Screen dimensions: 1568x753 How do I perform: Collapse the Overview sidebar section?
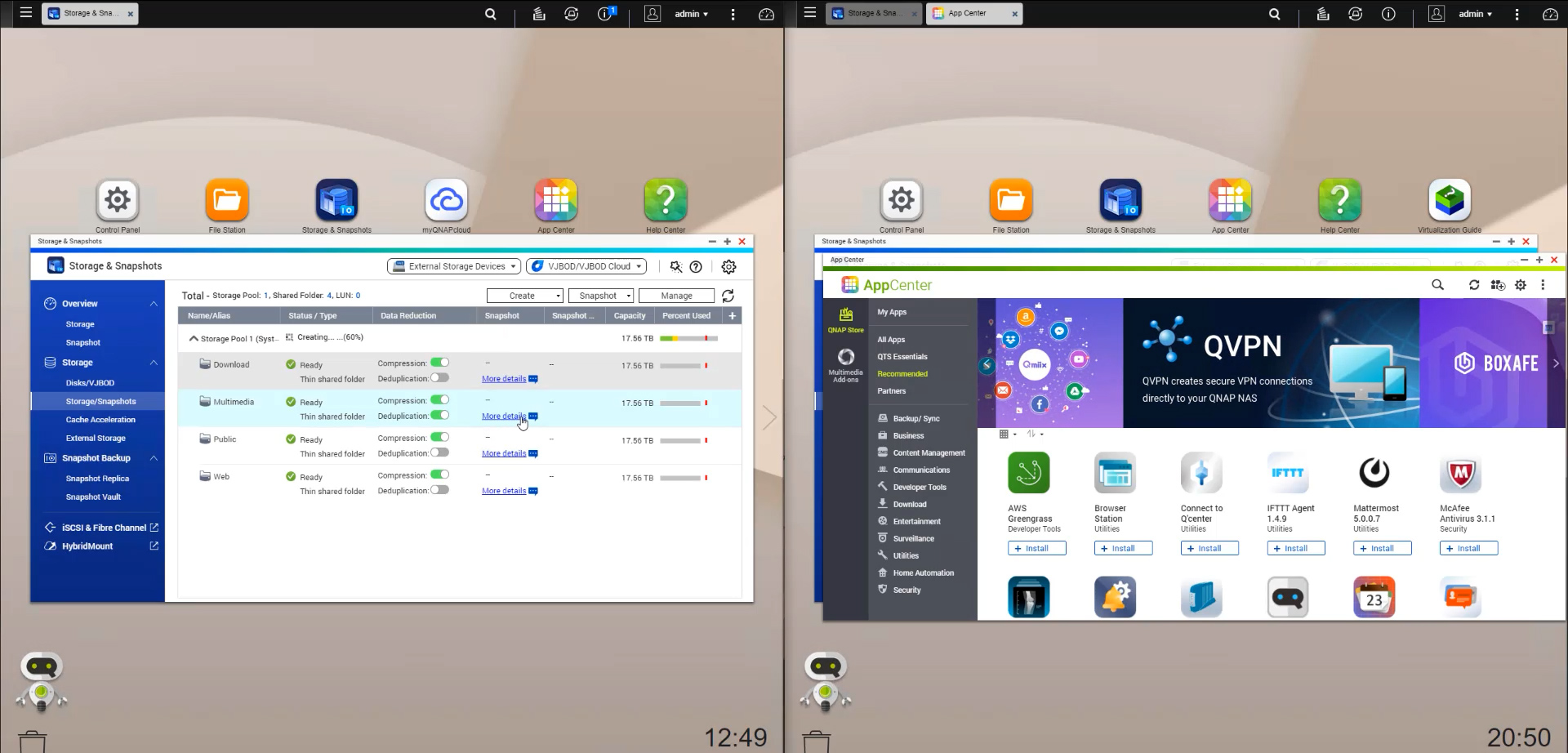coord(154,304)
